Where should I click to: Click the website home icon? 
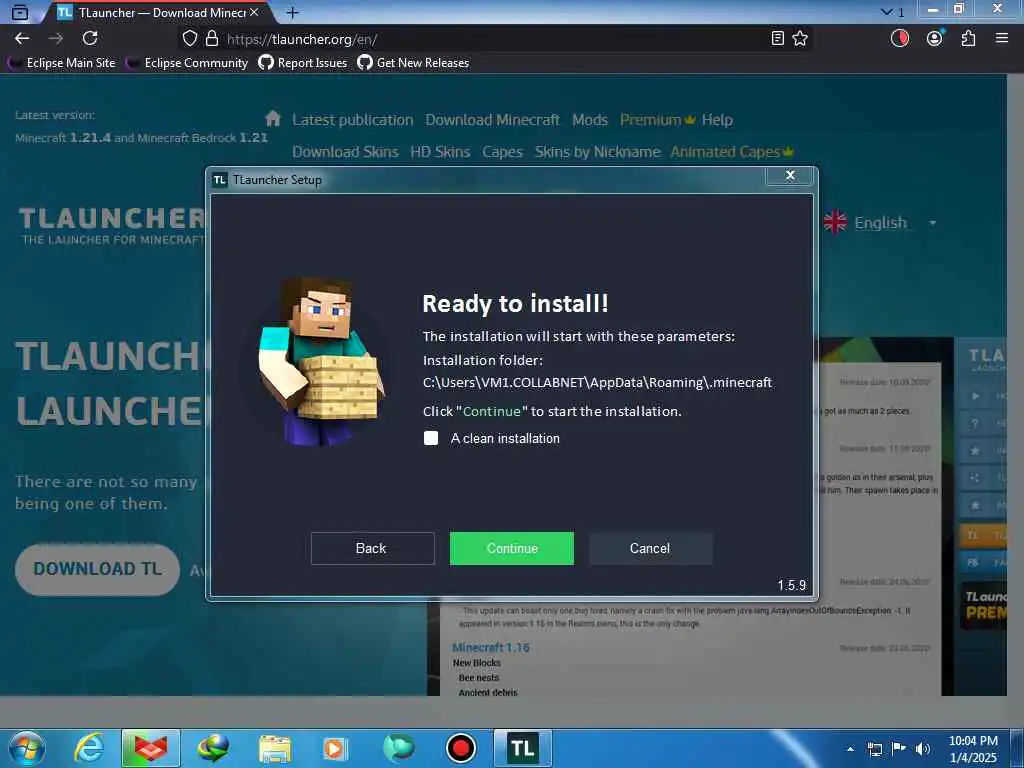273,119
